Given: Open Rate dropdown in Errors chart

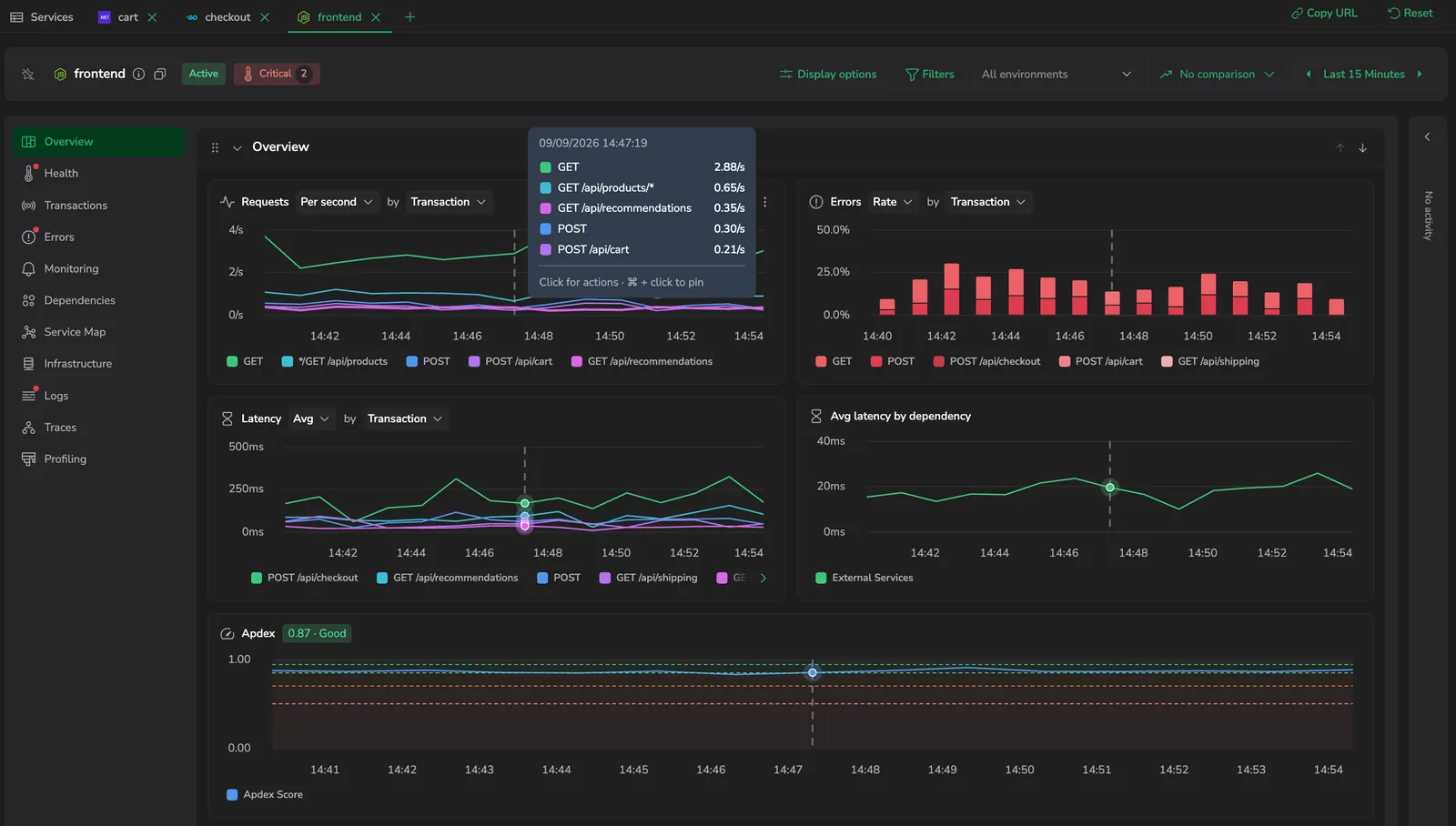Looking at the screenshot, I should 892,202.
